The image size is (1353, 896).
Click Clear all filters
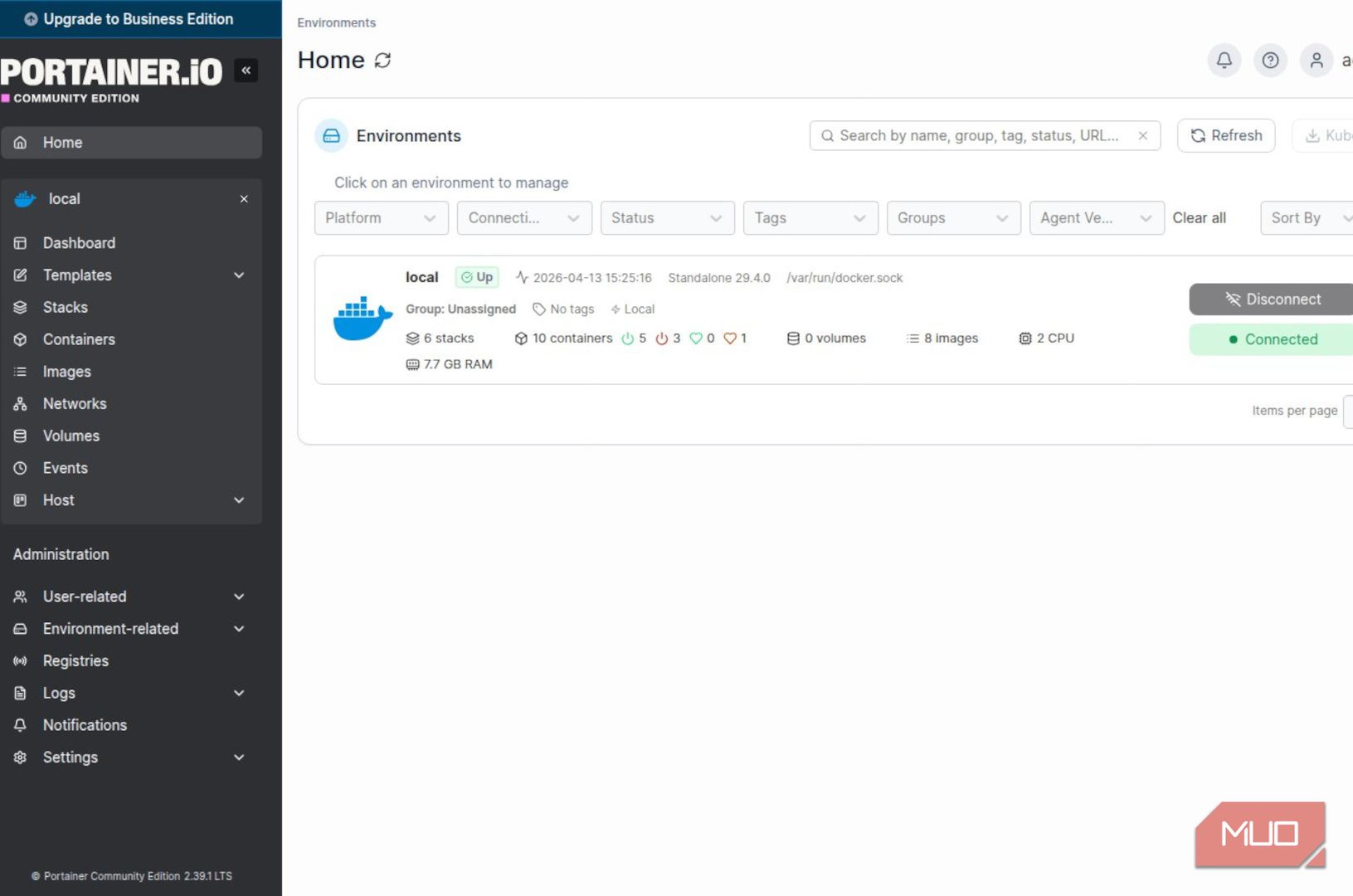click(x=1199, y=218)
